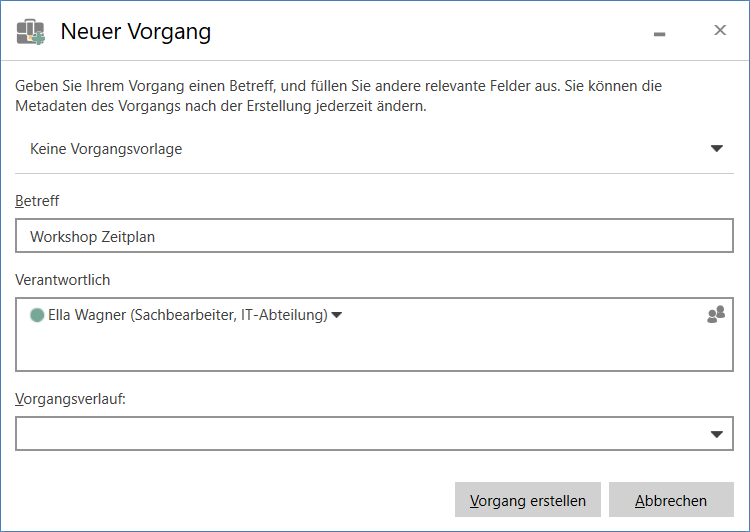Minimize the Neuer Vorgang dialog

pos(660,33)
